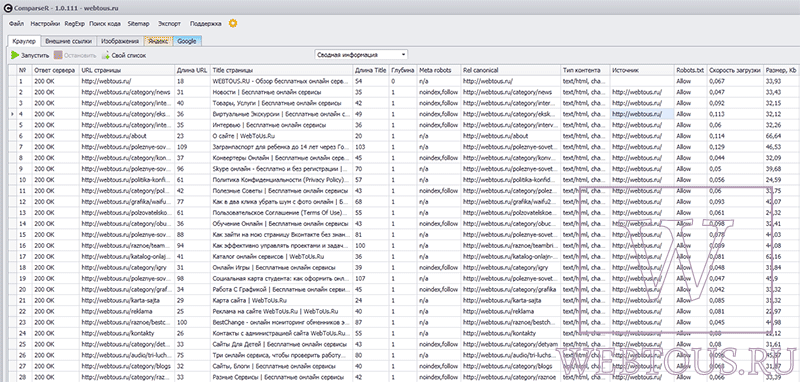Click the orange gear settings icon
Screen dimensions: 800x382
point(233,23)
